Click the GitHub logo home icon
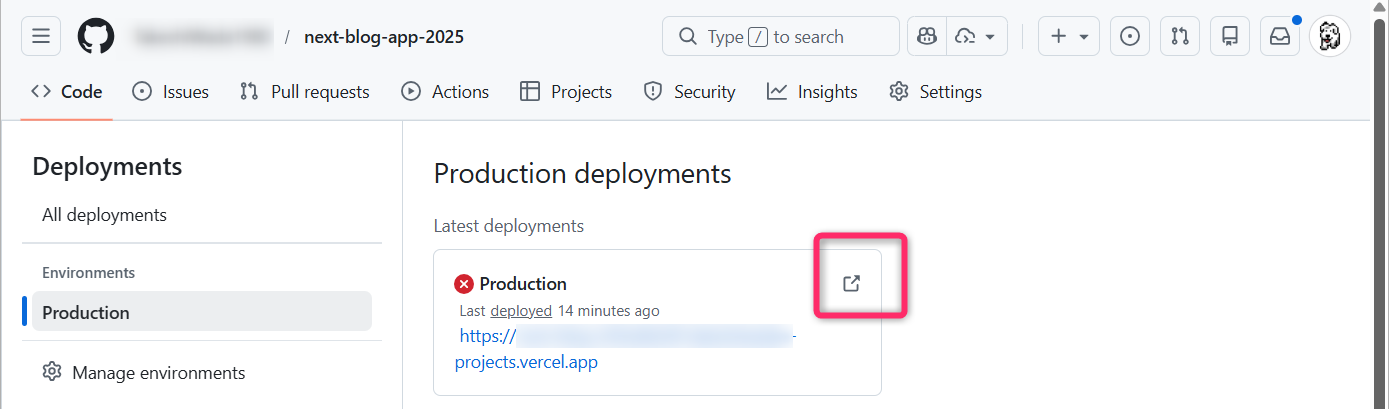The height and width of the screenshot is (409, 1389). point(97,37)
